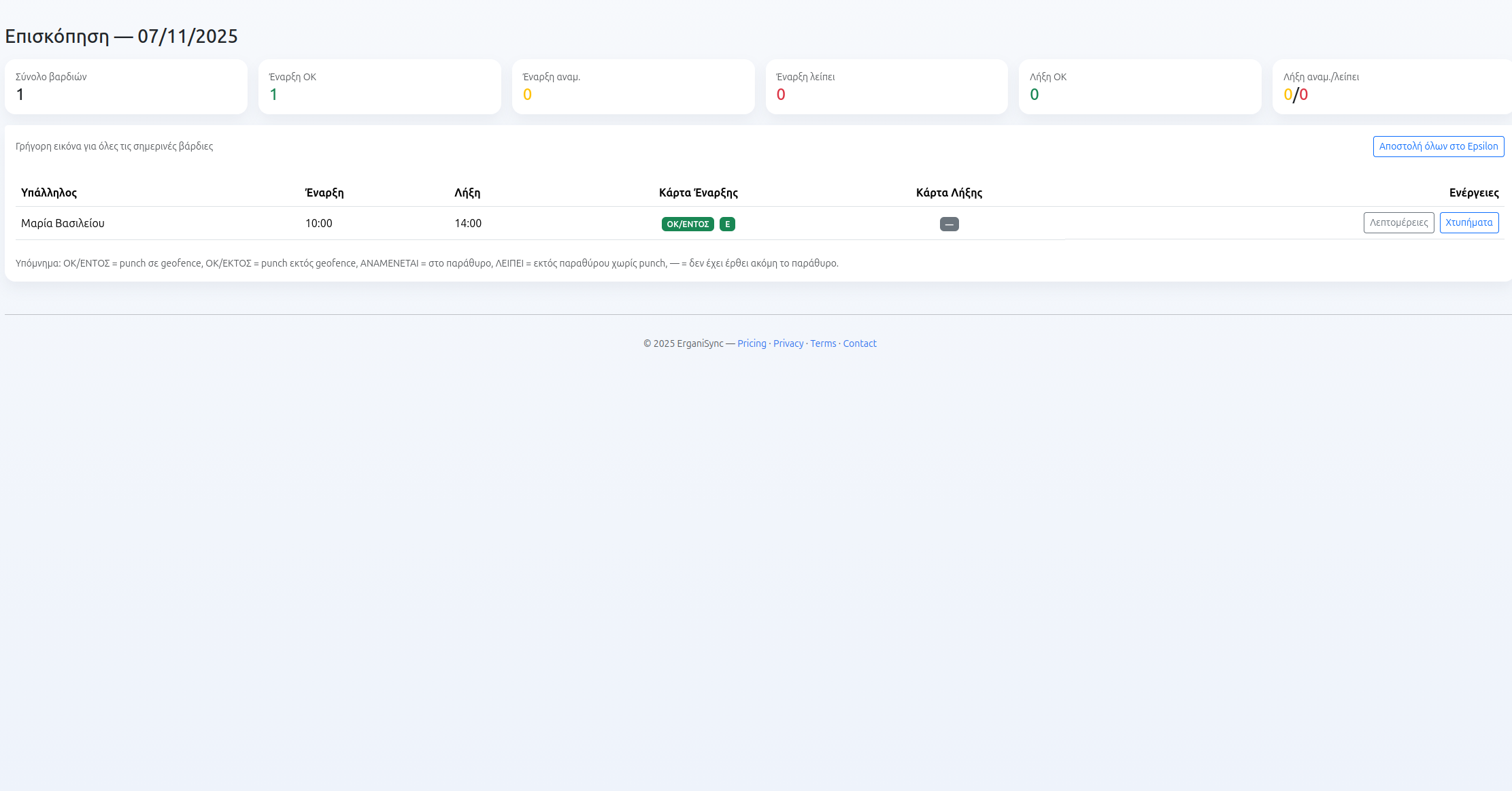
Task: Click the Υπάλληλος column header
Action: click(49, 192)
